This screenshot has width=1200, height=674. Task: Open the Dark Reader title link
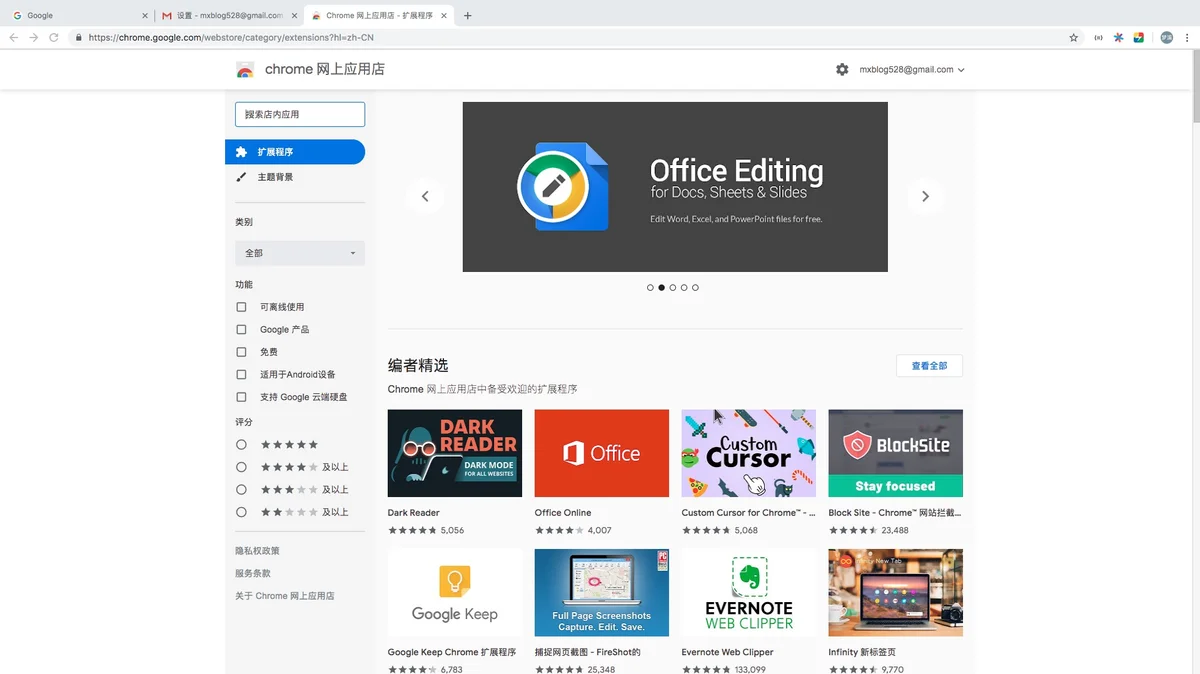pos(414,513)
